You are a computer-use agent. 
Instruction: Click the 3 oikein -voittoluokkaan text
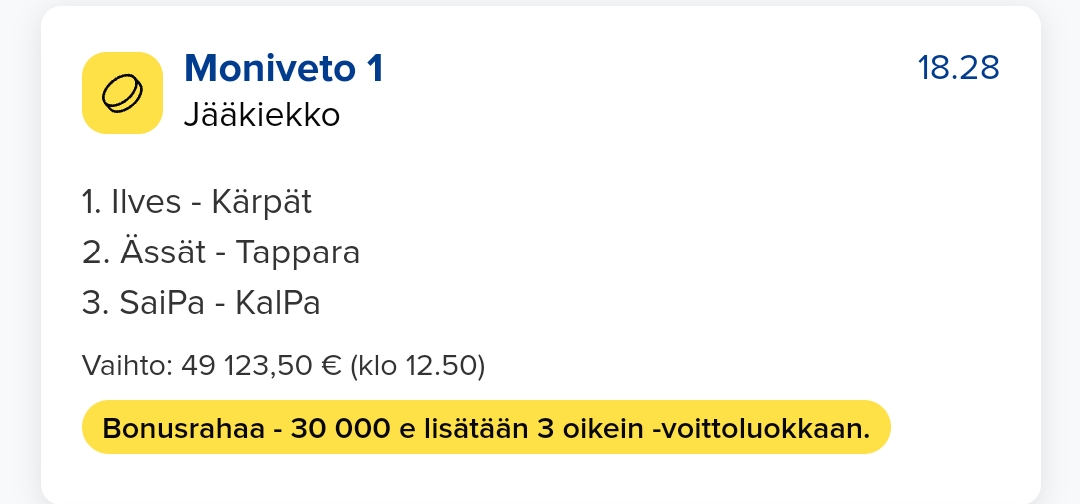[x=703, y=429]
